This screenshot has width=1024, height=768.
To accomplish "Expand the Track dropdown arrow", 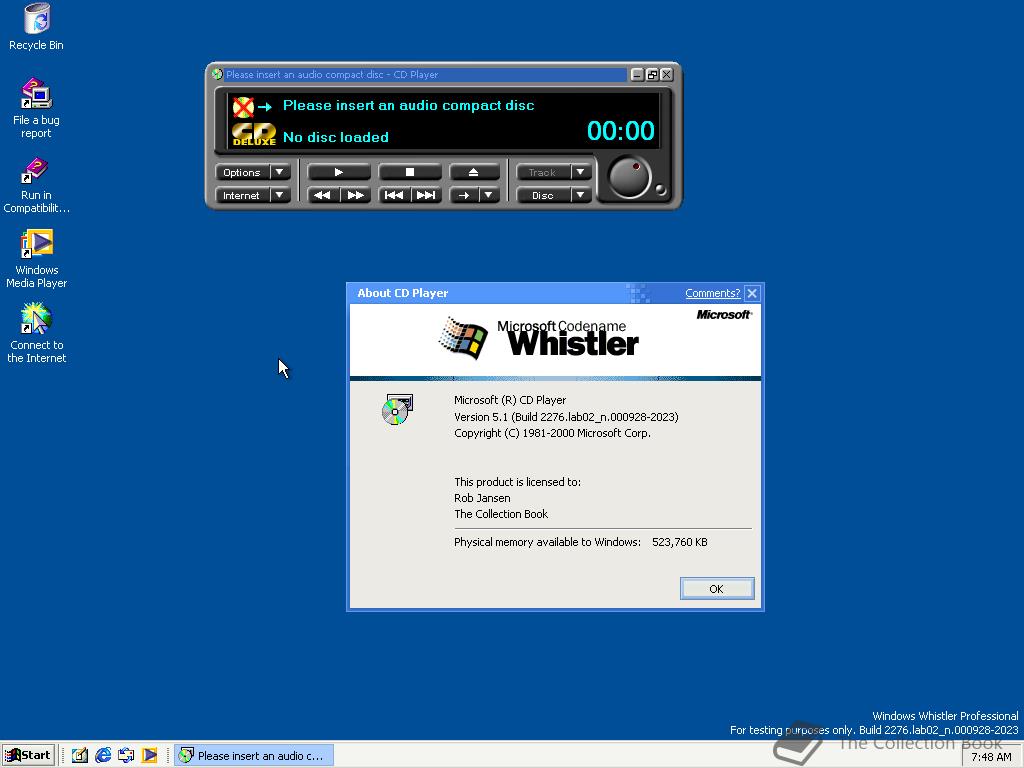I will (581, 172).
